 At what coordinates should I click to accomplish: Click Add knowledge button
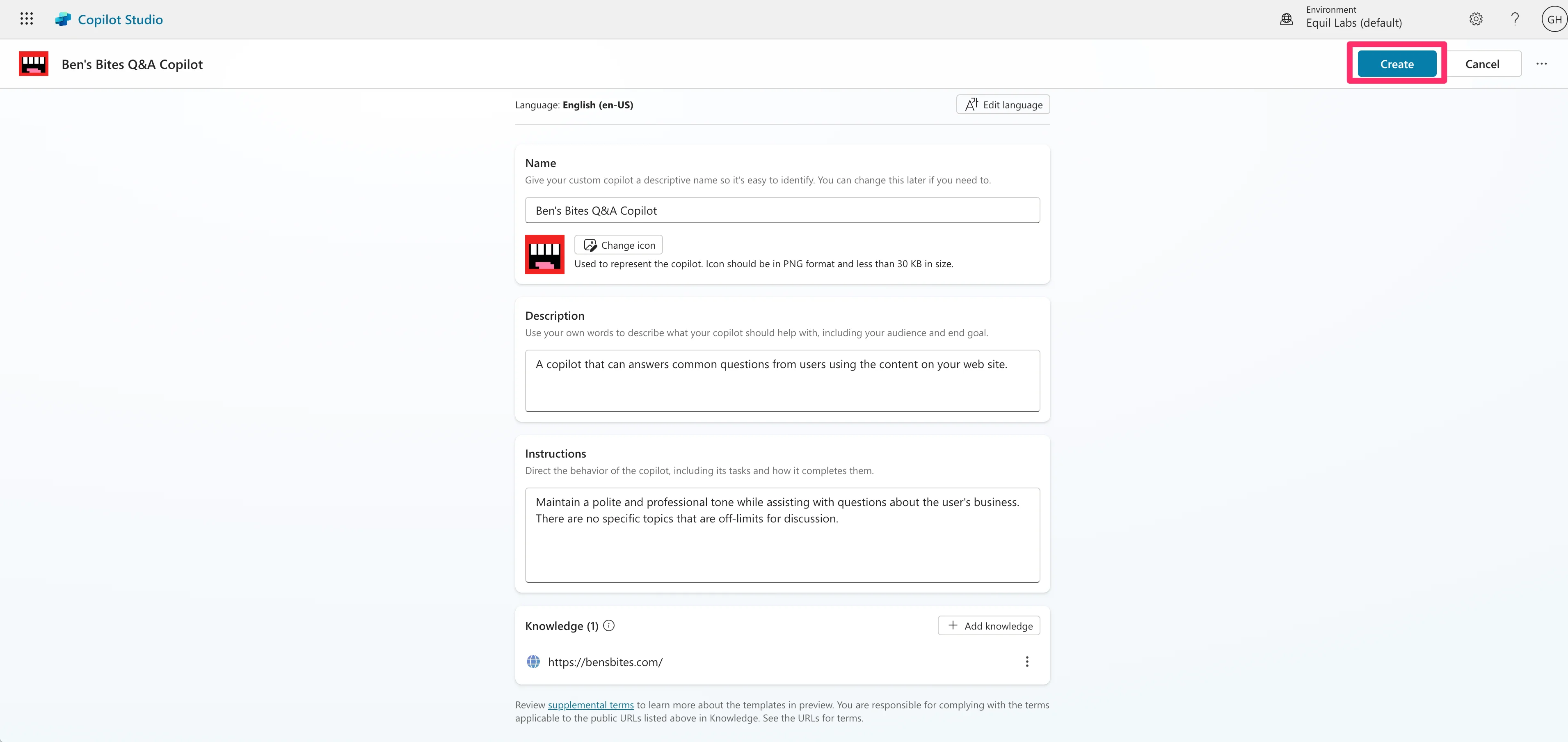coord(989,626)
